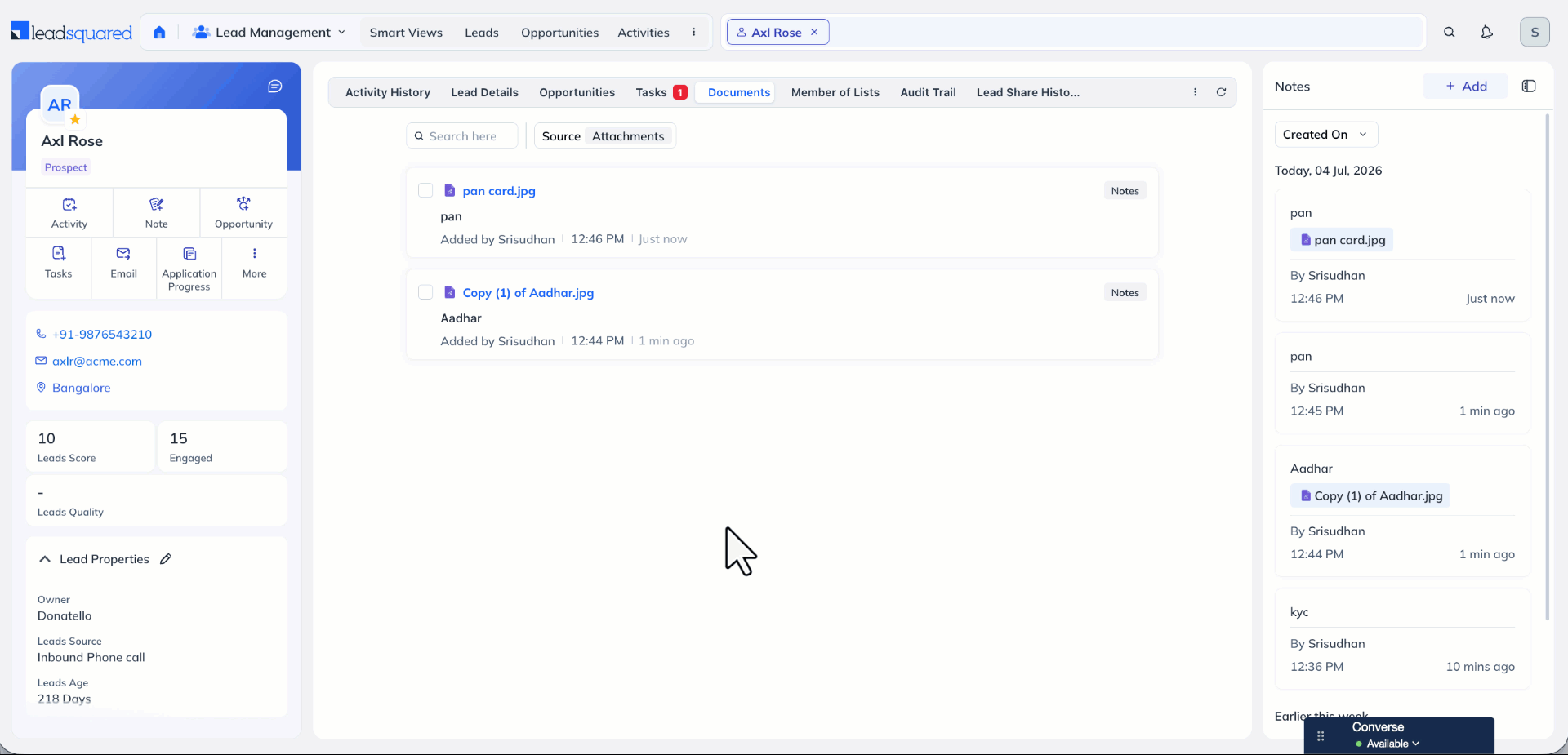Open the Lead Management dropdown
The height and width of the screenshot is (755, 1568).
[269, 33]
